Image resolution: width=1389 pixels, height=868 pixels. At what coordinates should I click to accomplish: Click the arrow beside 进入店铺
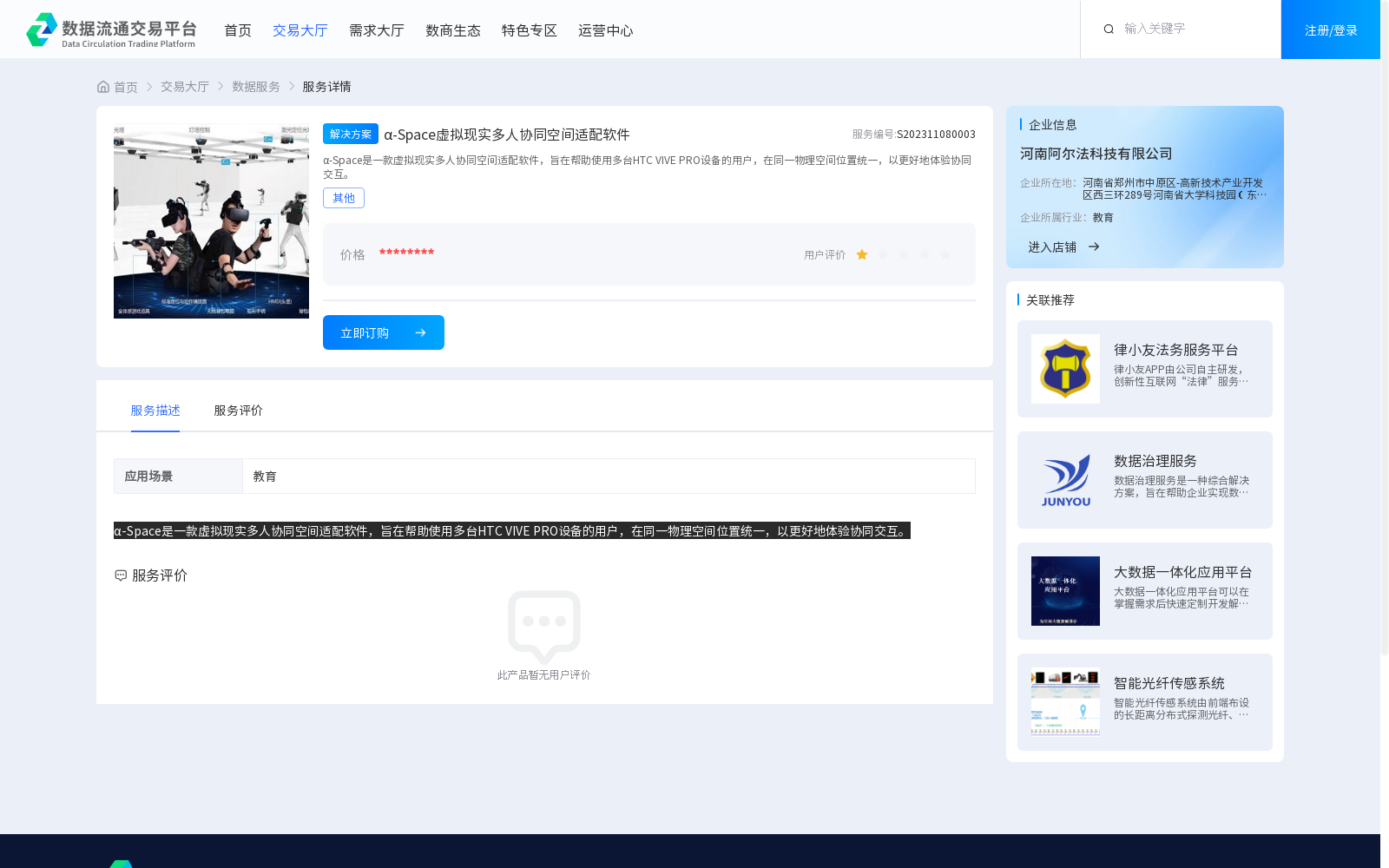coord(1094,247)
